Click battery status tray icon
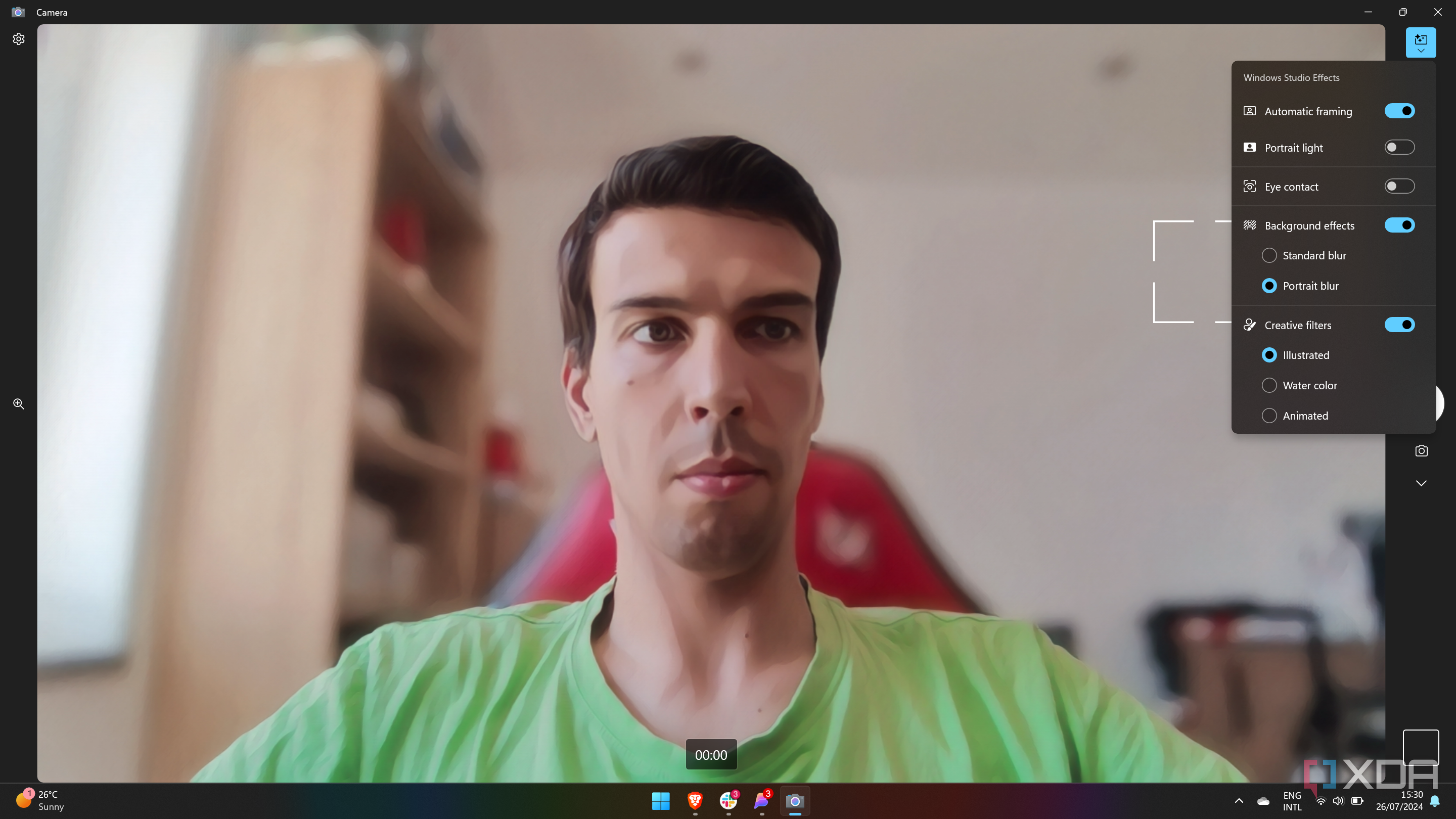The height and width of the screenshot is (819, 1456). tap(1357, 801)
